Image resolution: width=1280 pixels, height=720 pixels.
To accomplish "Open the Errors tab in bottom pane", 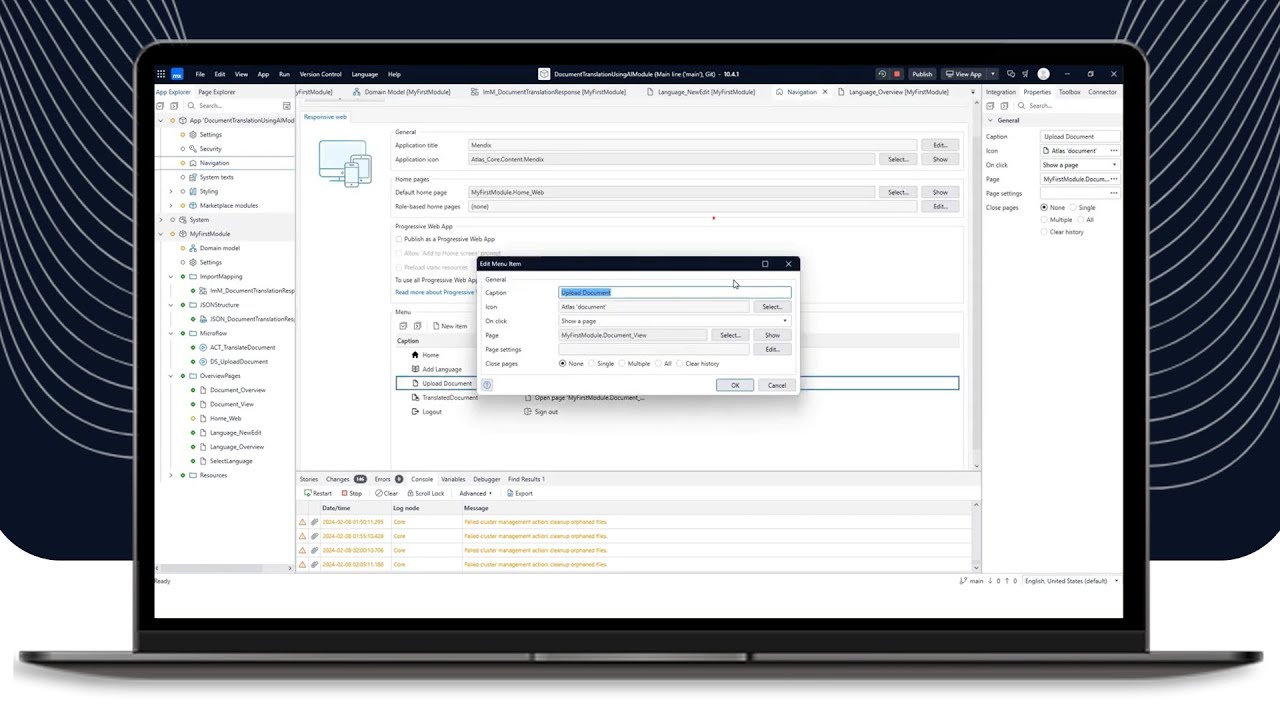I will pos(388,479).
